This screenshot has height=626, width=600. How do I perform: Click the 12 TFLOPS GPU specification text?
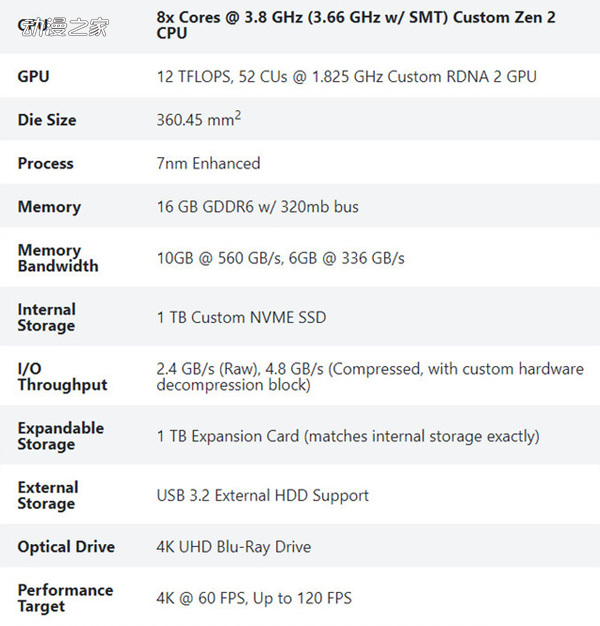pyautogui.click(x=347, y=77)
